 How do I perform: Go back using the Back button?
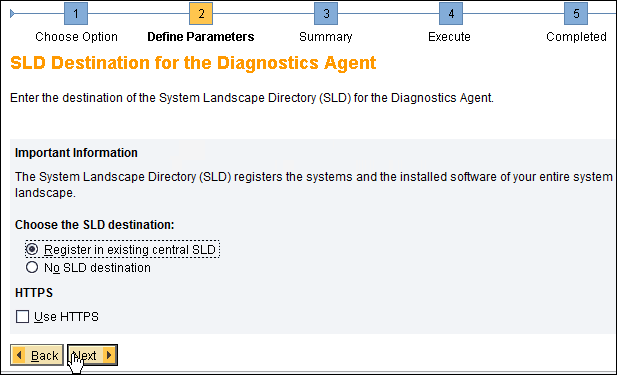click(37, 355)
